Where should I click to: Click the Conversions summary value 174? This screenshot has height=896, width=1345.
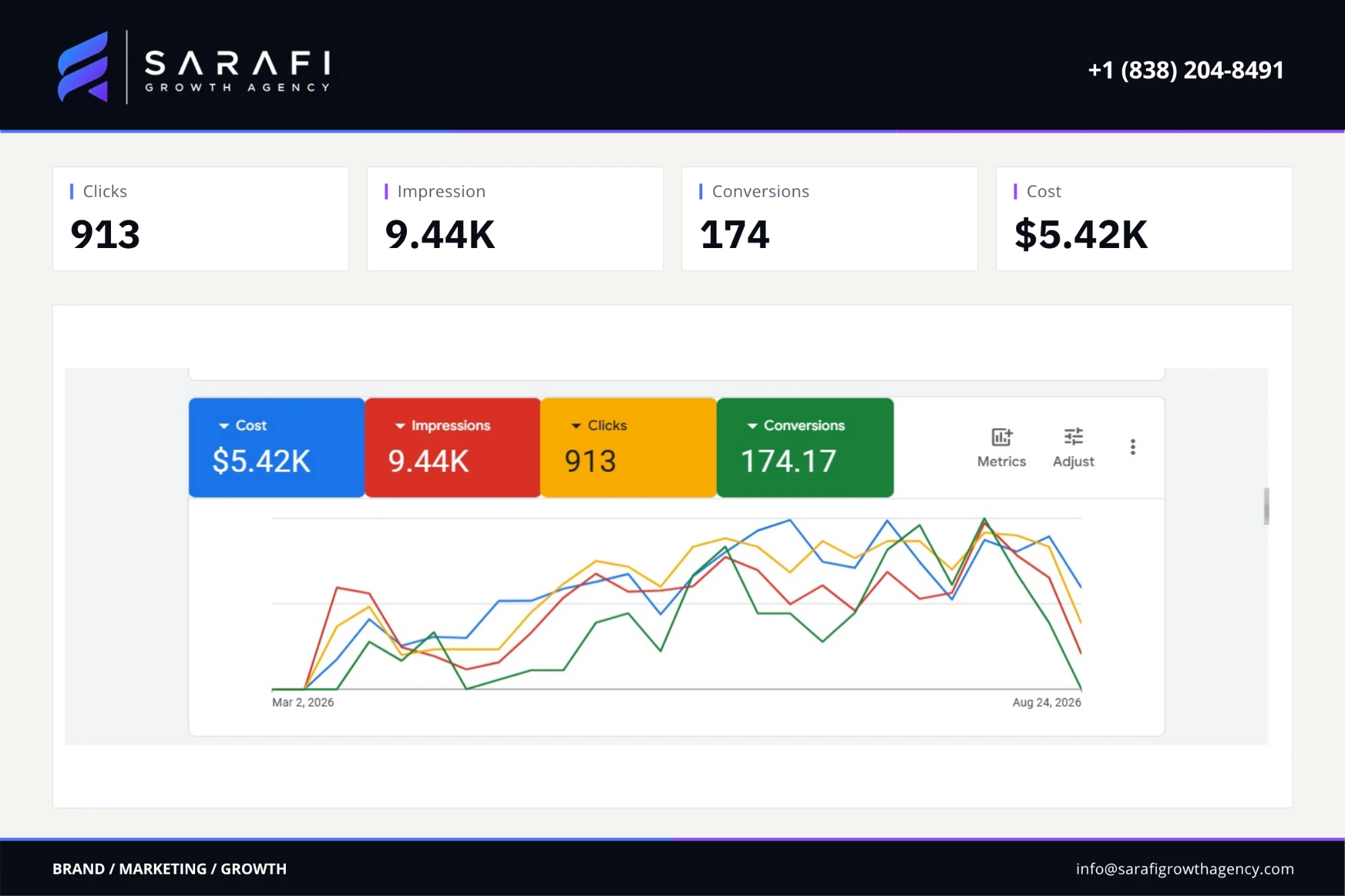pyautogui.click(x=734, y=235)
